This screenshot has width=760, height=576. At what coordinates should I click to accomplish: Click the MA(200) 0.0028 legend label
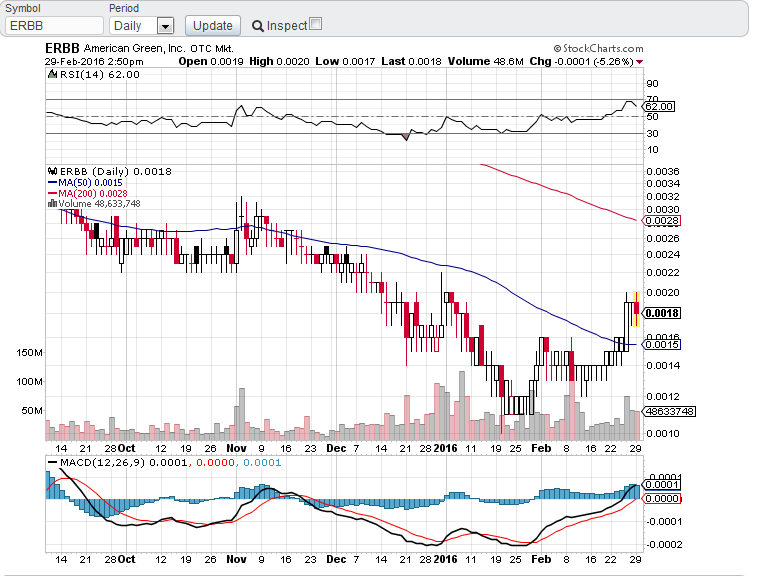(x=93, y=193)
